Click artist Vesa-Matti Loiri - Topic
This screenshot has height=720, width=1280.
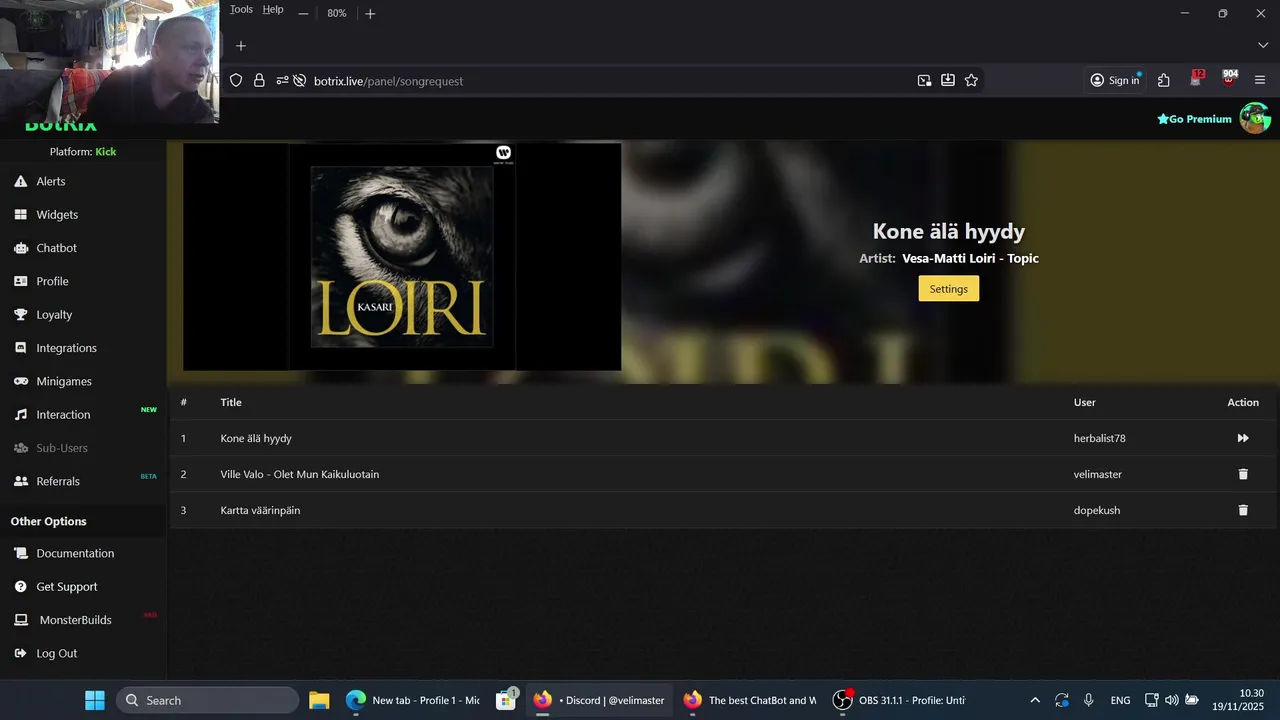[970, 258]
